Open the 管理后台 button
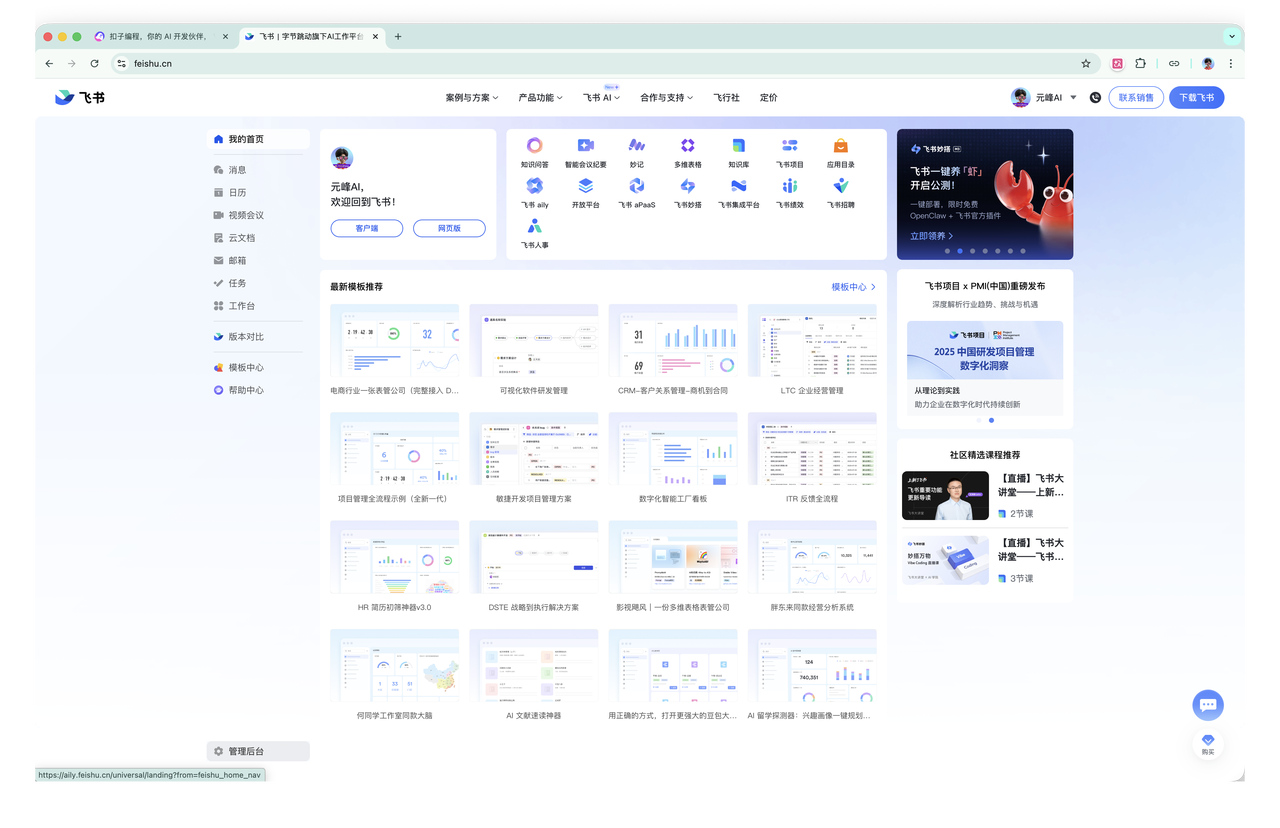1280x828 pixels. tap(258, 751)
